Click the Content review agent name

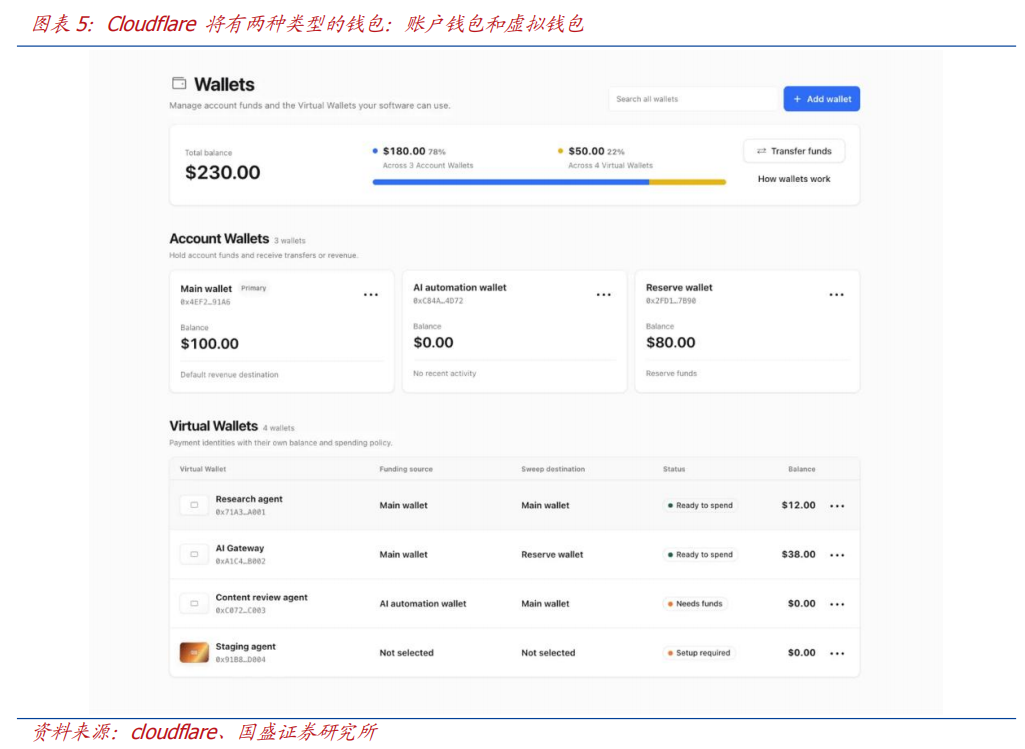click(x=261, y=597)
